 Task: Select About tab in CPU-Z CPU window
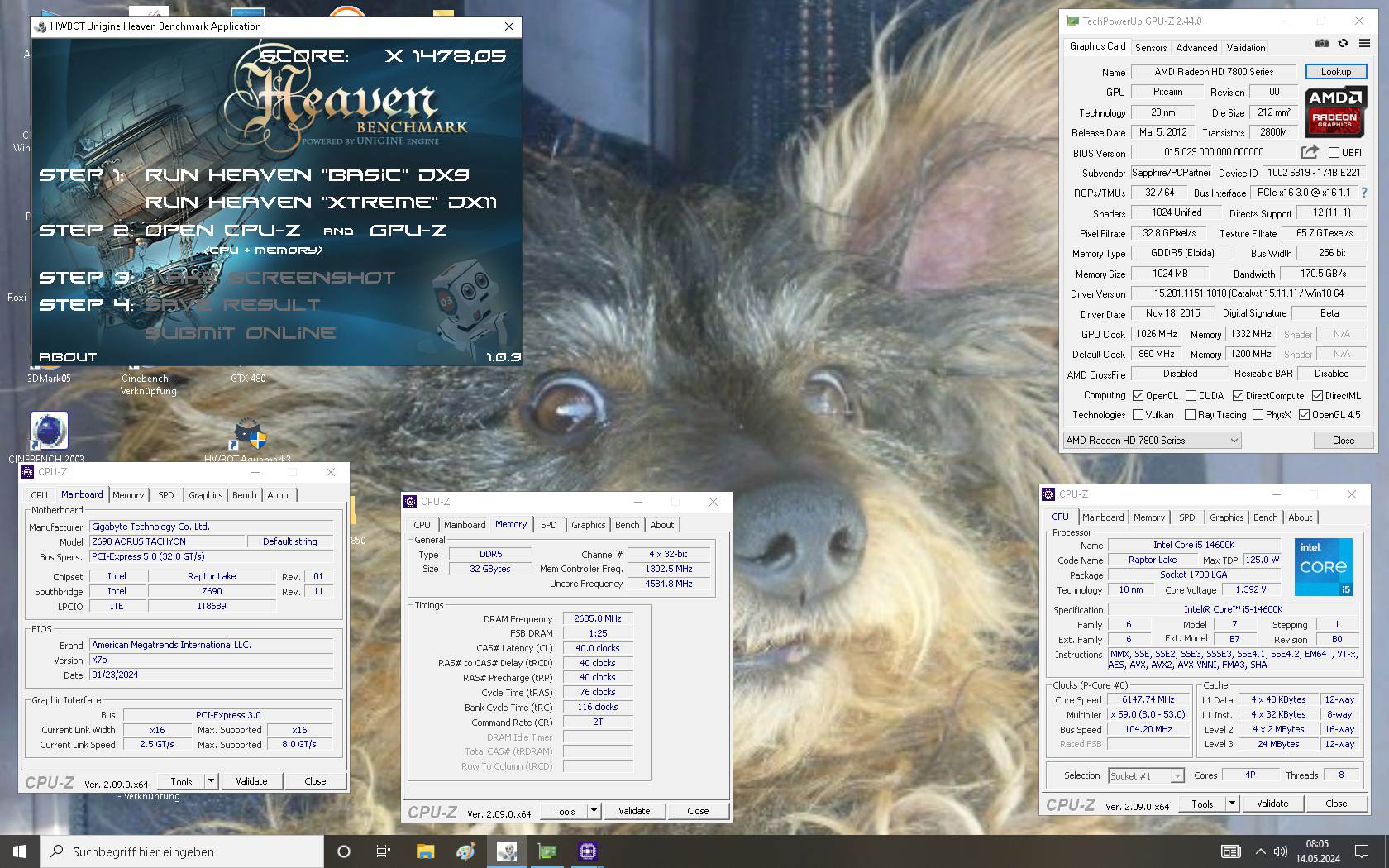(x=1300, y=517)
